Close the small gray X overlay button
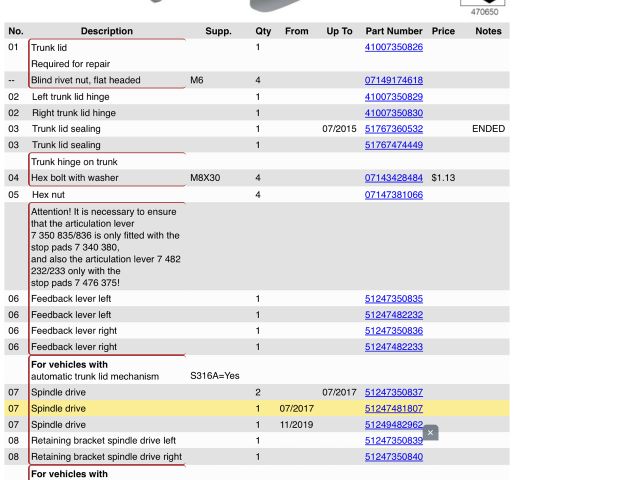Screen dimensions: 640x480 430,433
